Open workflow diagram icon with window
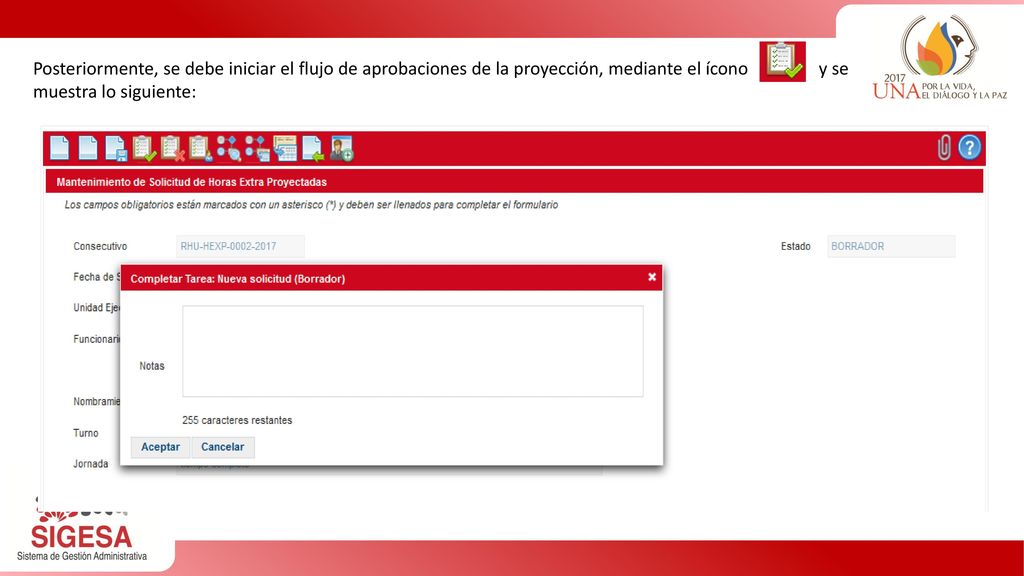 [x=257, y=148]
